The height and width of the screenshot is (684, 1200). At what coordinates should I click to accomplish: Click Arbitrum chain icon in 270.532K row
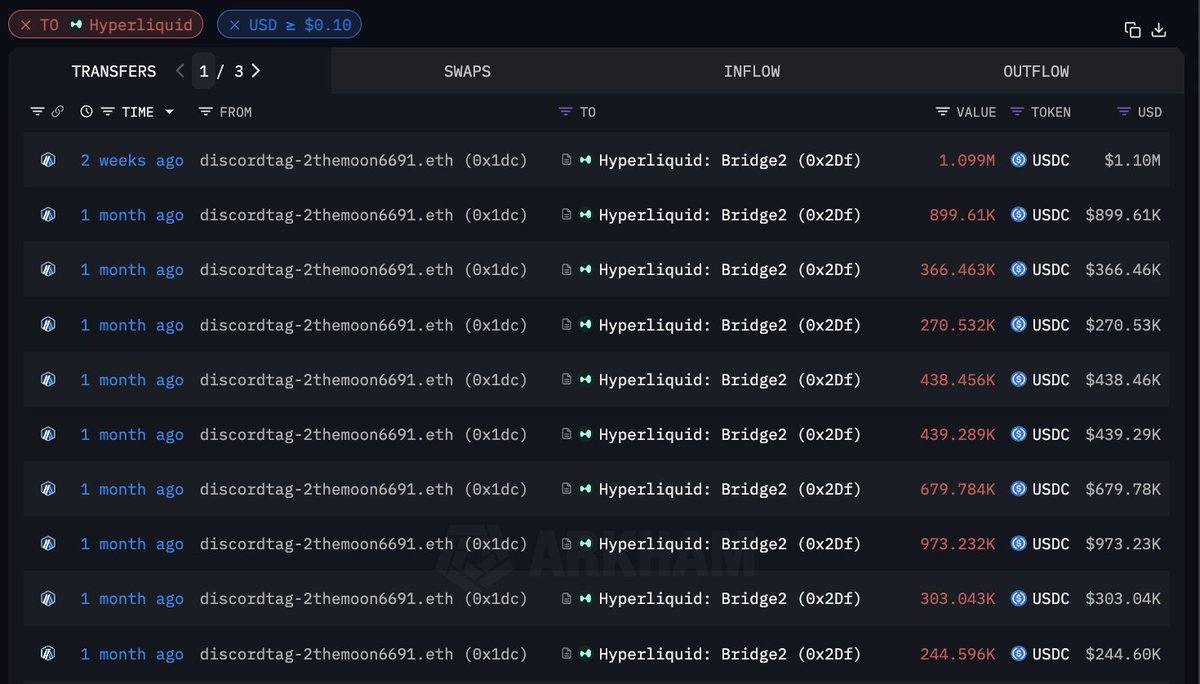(47, 325)
